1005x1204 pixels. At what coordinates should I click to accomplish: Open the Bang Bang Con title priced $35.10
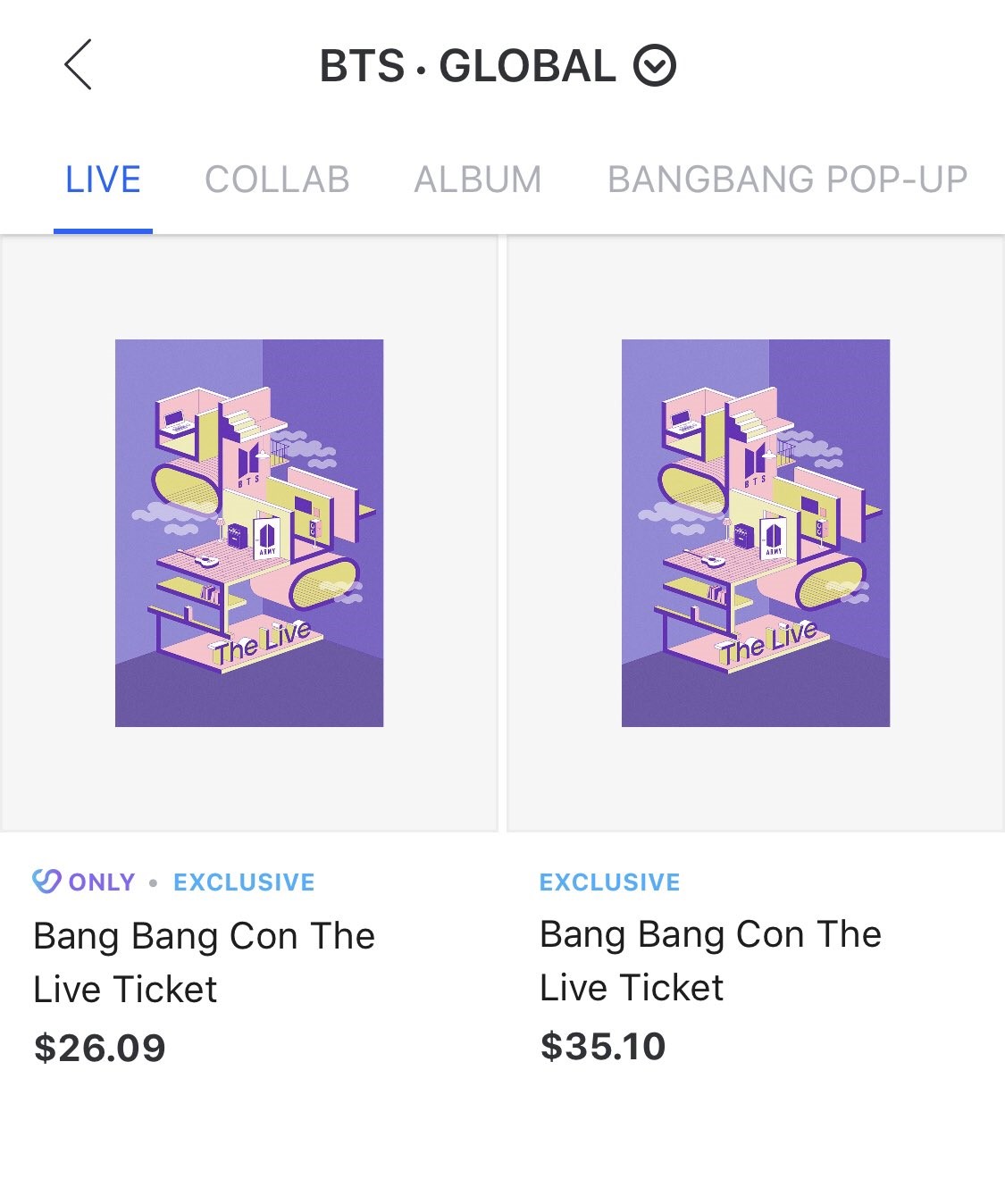coord(710,960)
